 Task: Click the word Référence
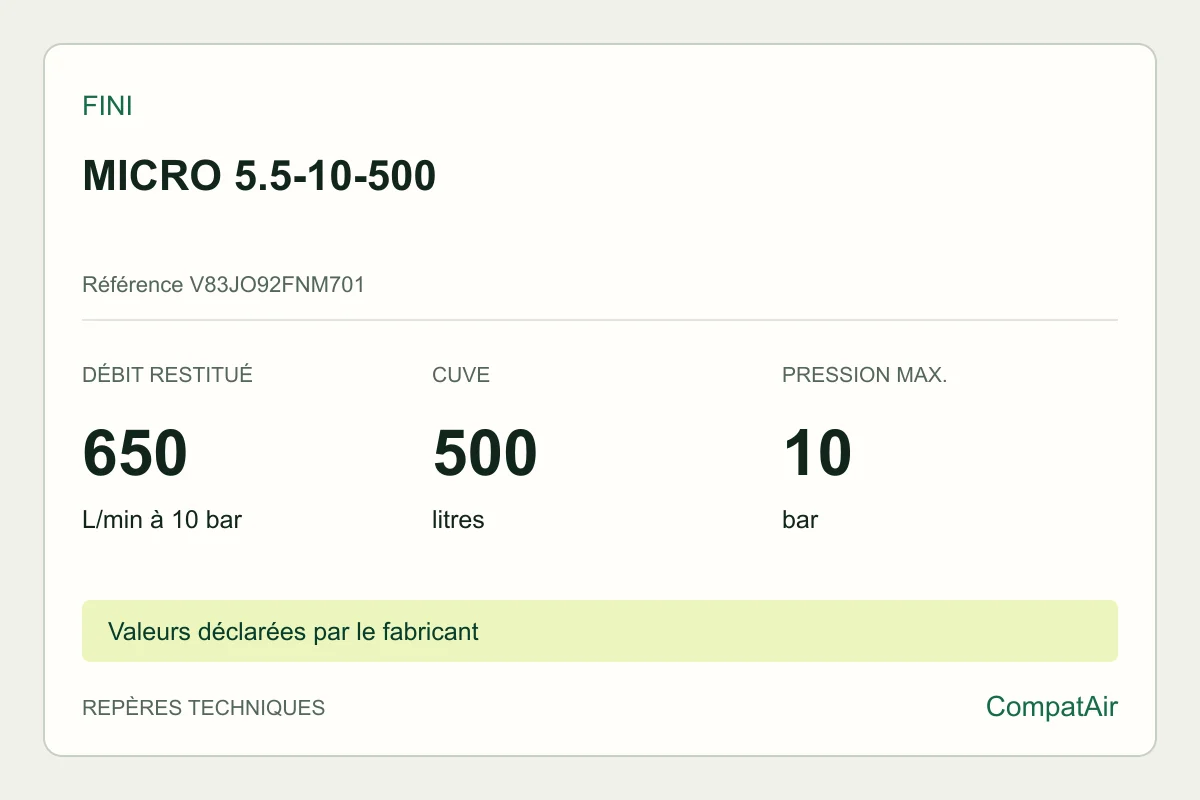(x=133, y=285)
